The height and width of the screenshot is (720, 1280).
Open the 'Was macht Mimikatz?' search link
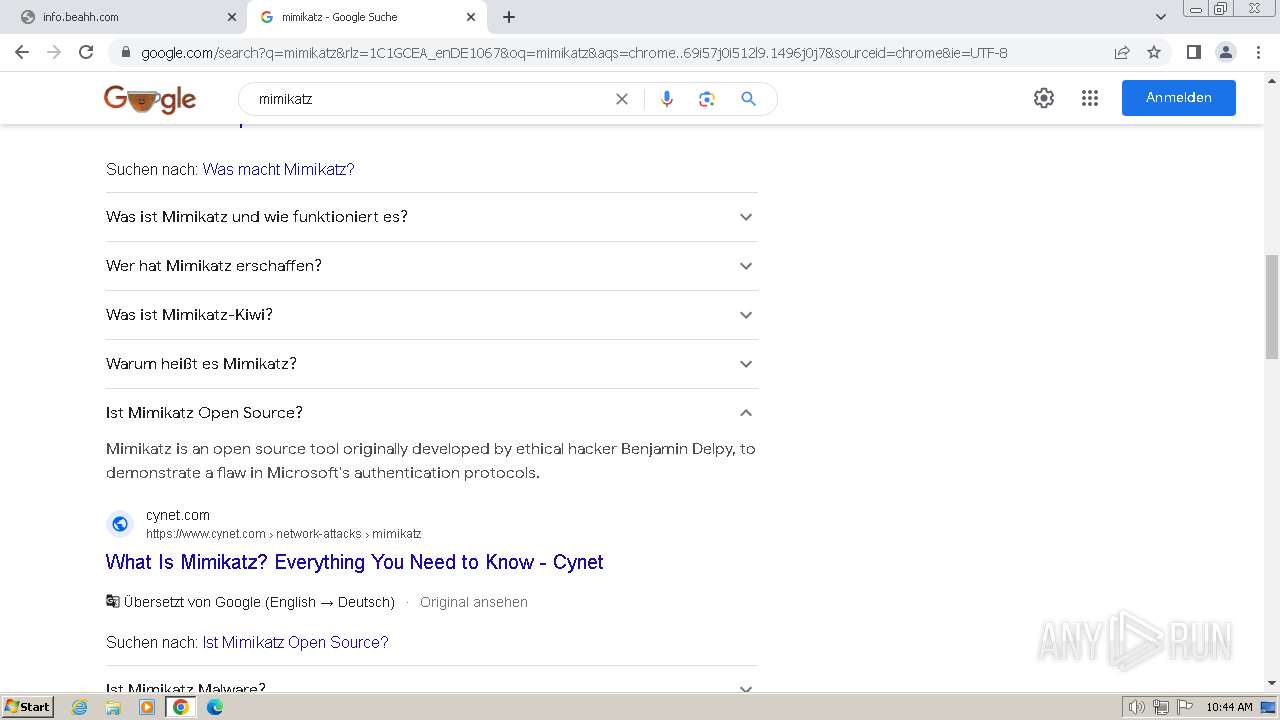pyautogui.click(x=278, y=169)
